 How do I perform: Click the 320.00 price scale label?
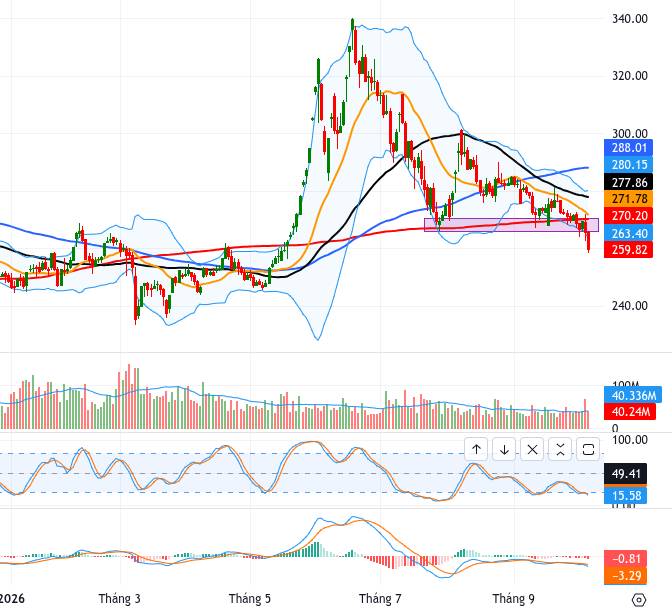pos(630,76)
